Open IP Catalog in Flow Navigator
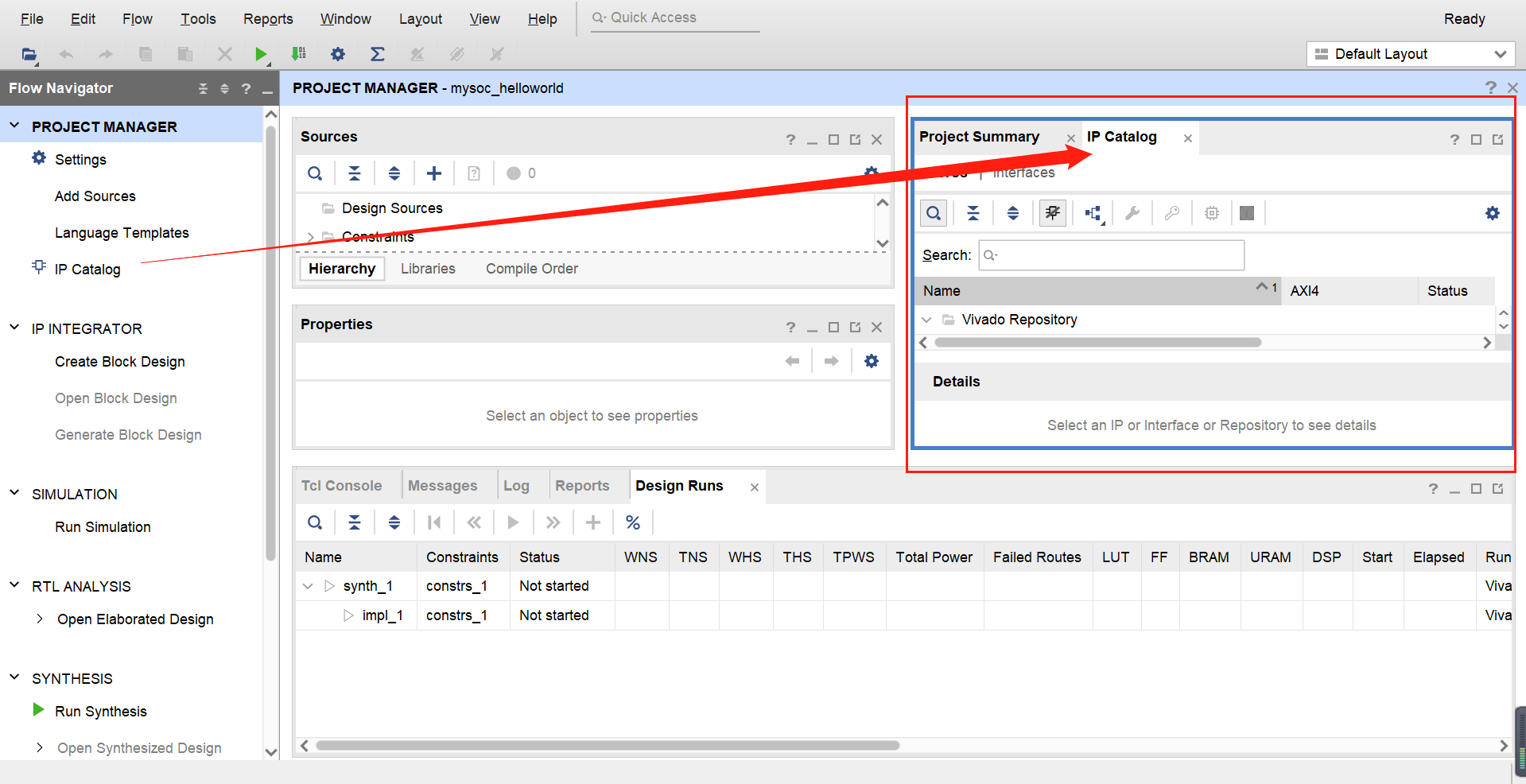 tap(87, 270)
